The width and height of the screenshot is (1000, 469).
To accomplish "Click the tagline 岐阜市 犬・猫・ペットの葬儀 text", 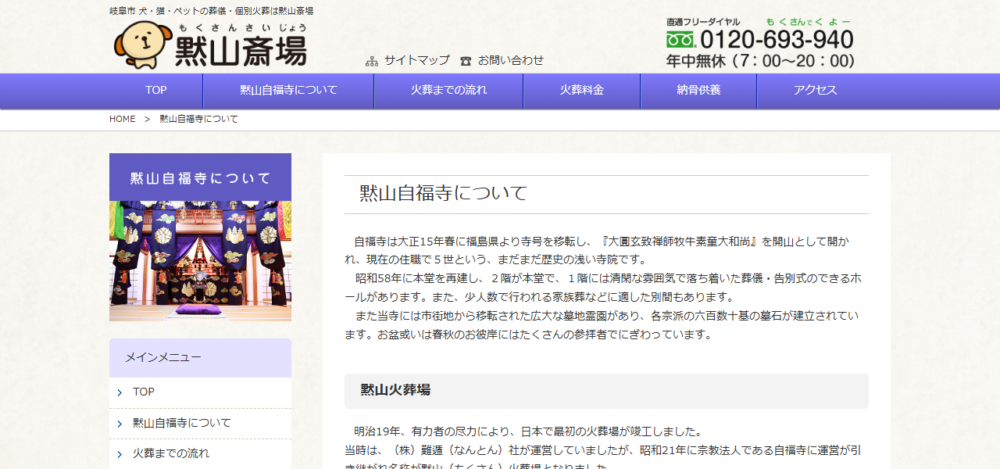I will click(x=211, y=11).
